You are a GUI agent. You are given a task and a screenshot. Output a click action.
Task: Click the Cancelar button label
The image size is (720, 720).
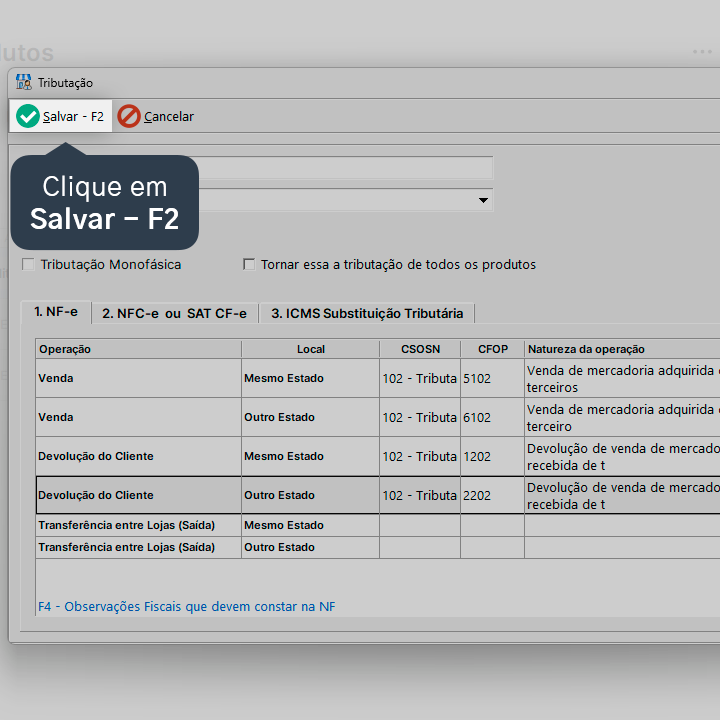[169, 117]
